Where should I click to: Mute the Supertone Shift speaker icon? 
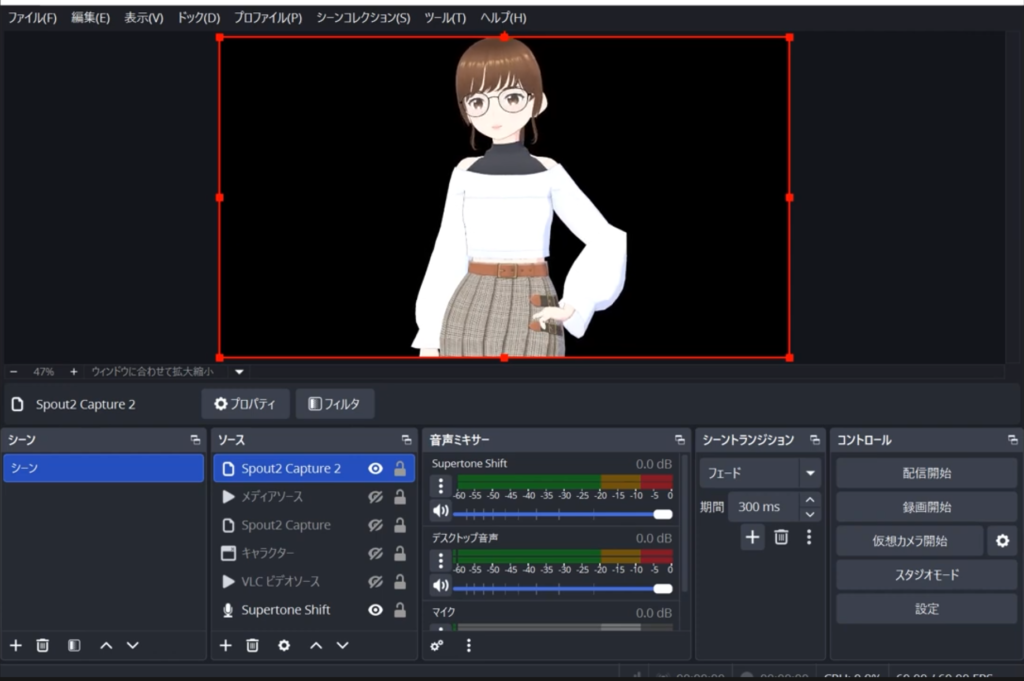pos(440,512)
